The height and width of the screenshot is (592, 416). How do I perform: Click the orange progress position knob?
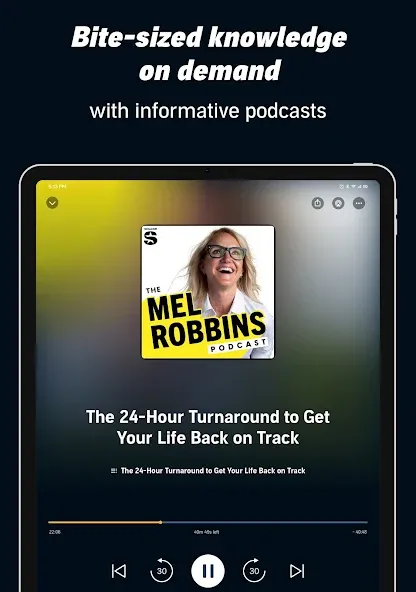click(161, 523)
